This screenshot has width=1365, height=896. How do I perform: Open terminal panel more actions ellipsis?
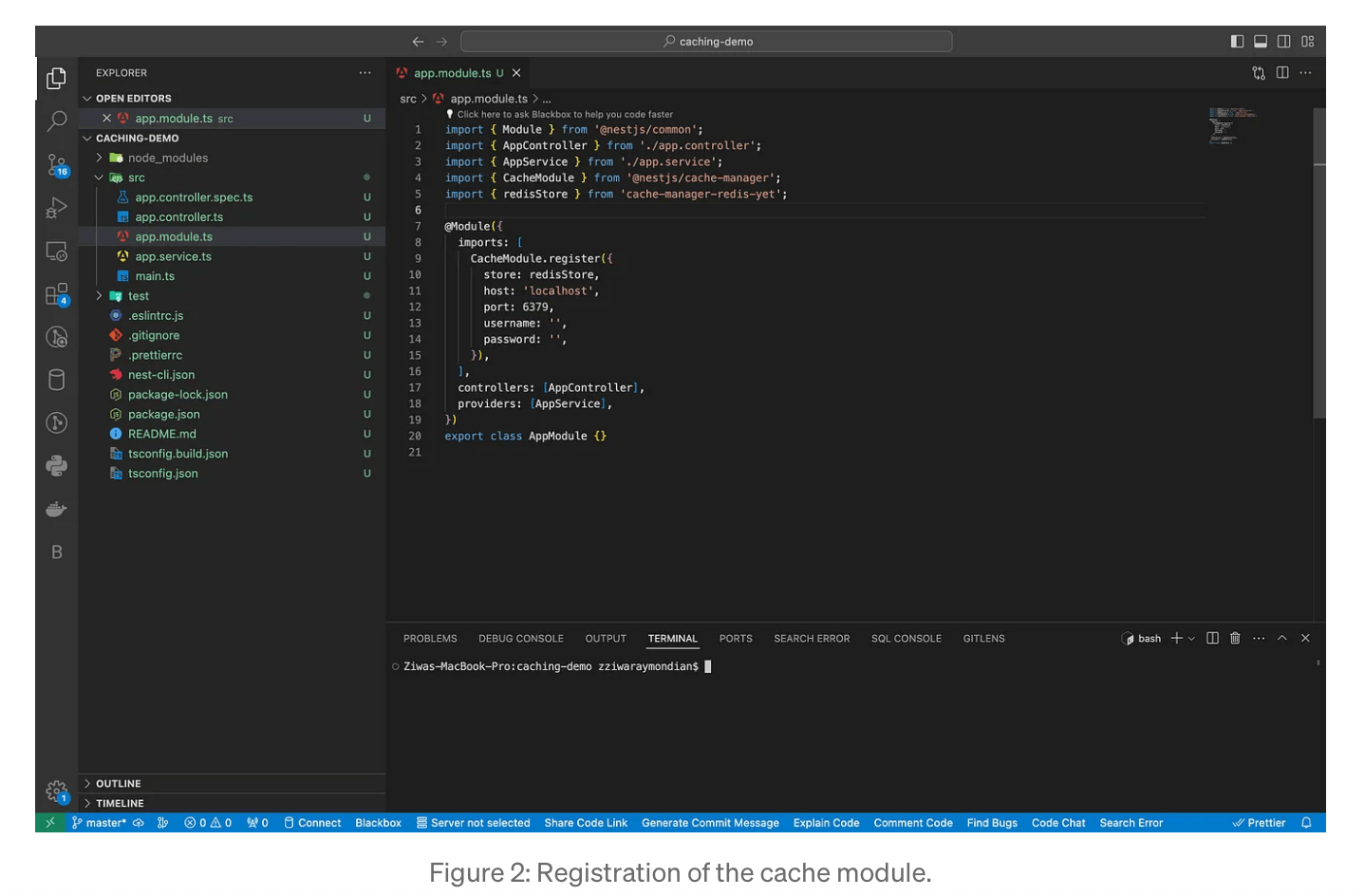1259,638
